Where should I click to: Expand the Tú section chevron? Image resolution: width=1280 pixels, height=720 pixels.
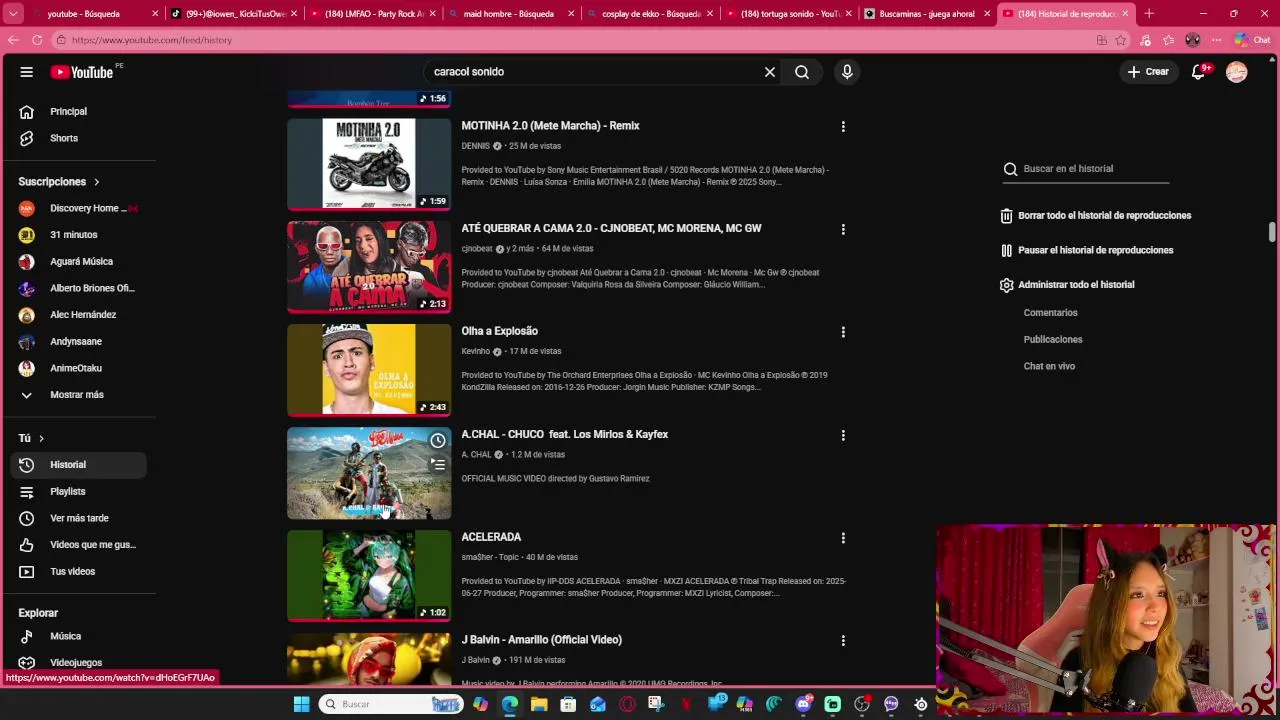(x=41, y=439)
